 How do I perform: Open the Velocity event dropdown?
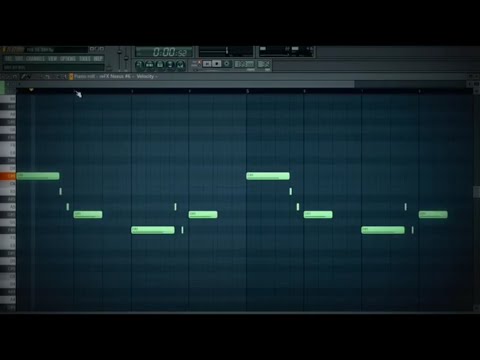pyautogui.click(x=147, y=76)
